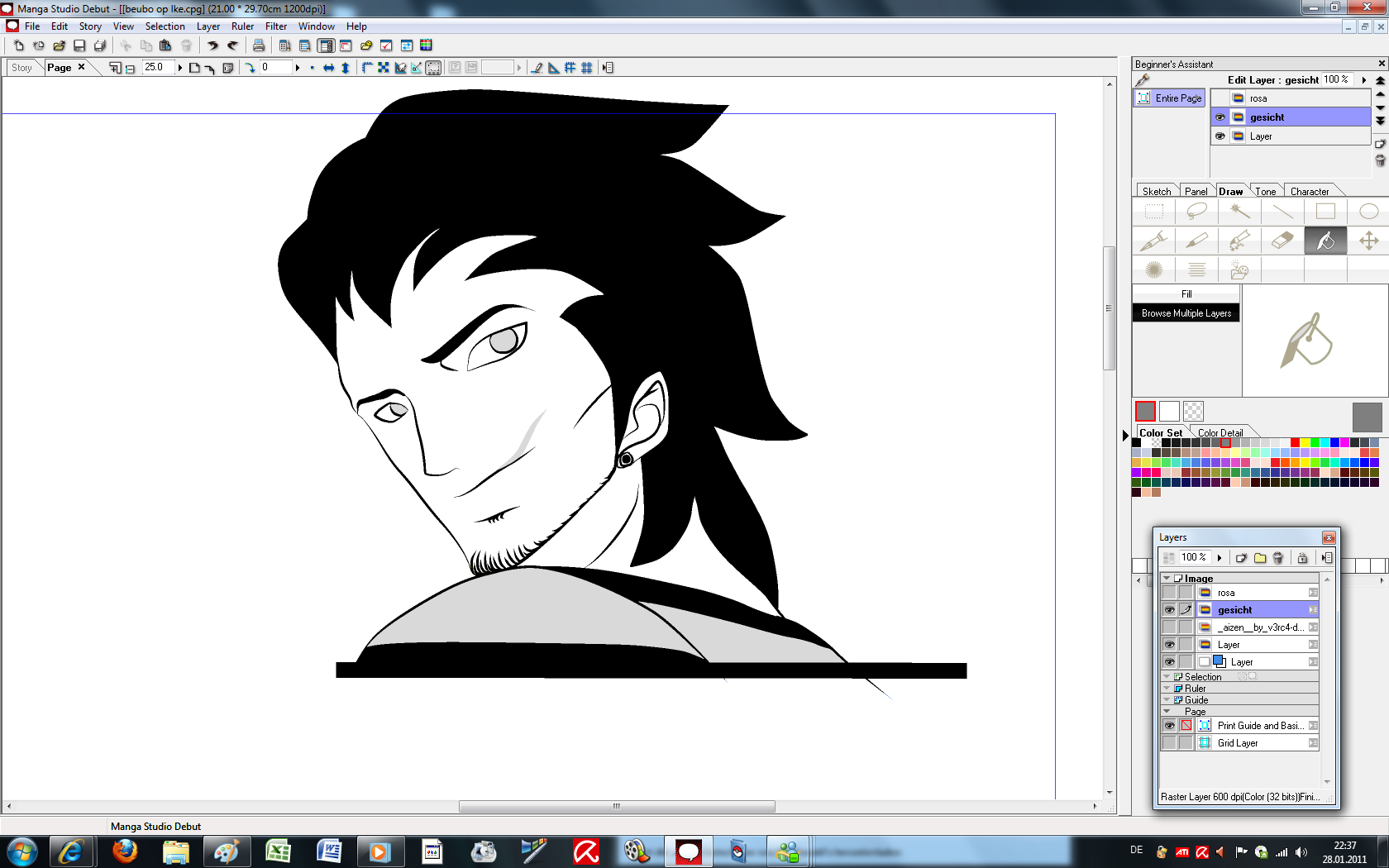Select the Marker tool
1389x868 pixels.
[x=1196, y=241]
